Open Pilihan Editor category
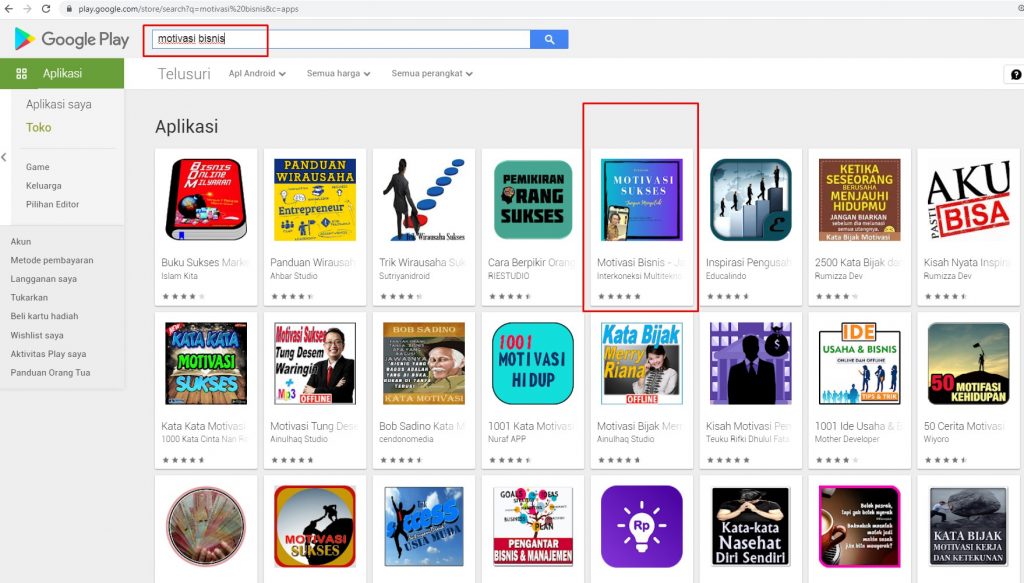 tap(52, 204)
